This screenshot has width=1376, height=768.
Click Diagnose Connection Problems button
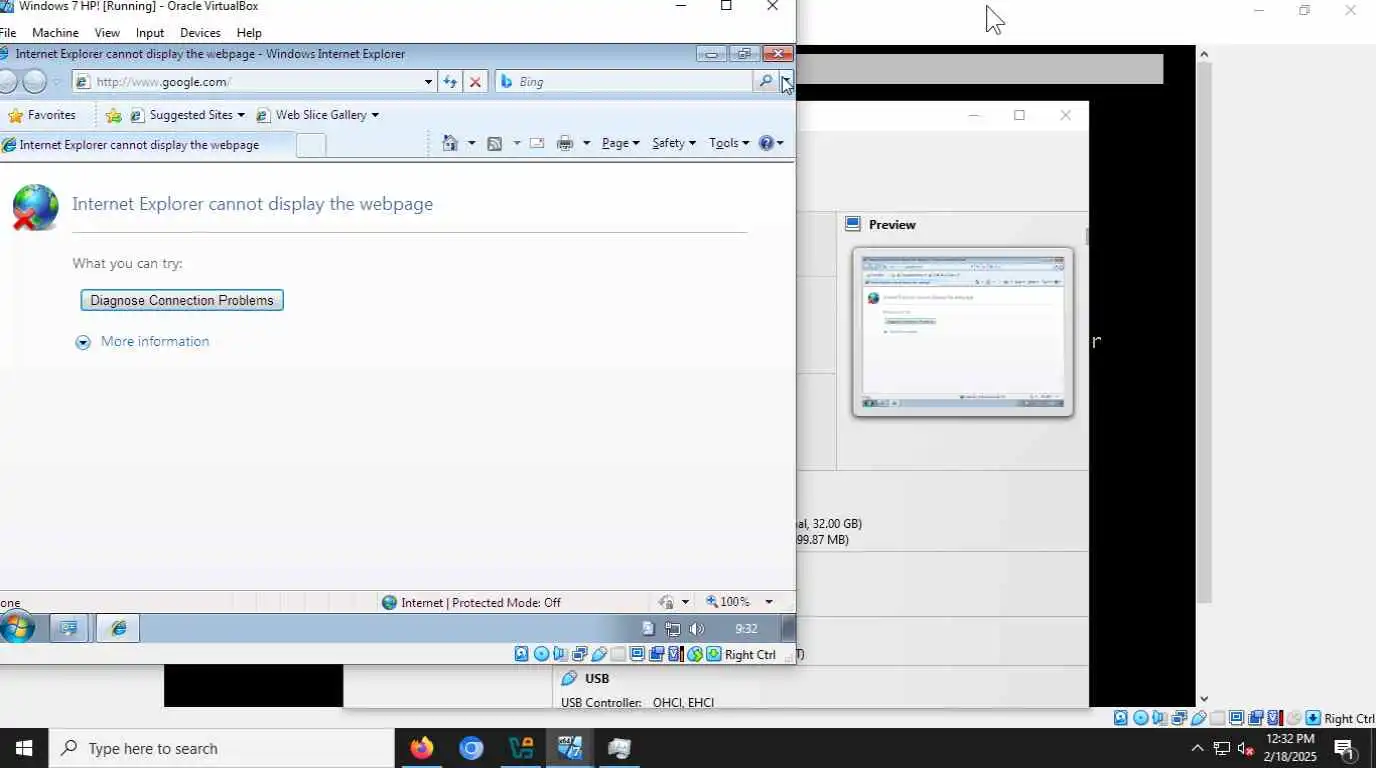(182, 300)
